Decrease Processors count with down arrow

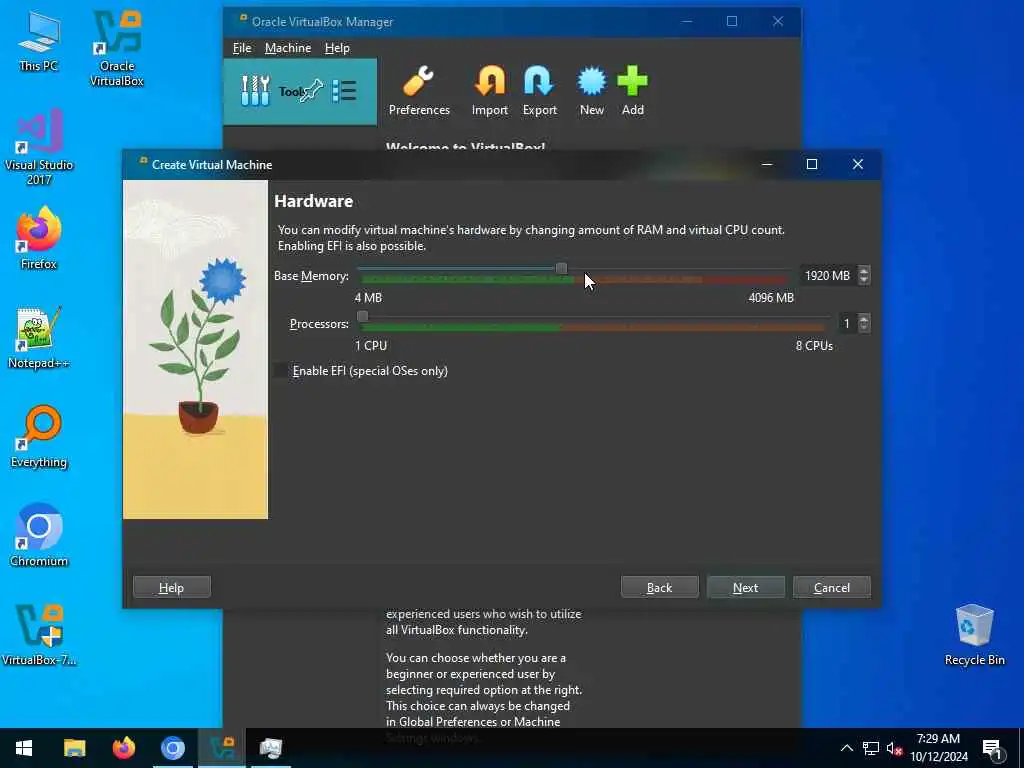point(864,328)
